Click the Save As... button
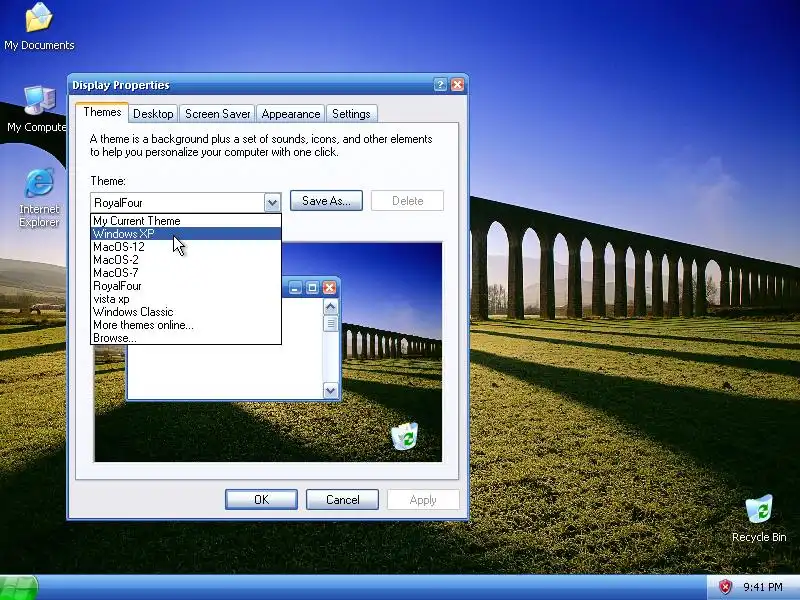The width and height of the screenshot is (800, 600). [x=327, y=201]
